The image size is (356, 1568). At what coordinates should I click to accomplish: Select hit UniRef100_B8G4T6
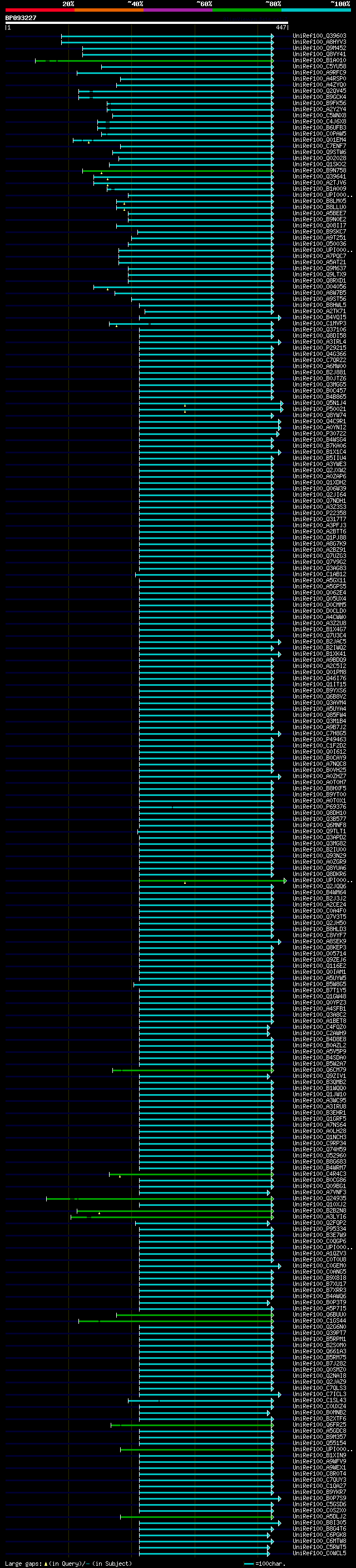(x=319, y=1529)
